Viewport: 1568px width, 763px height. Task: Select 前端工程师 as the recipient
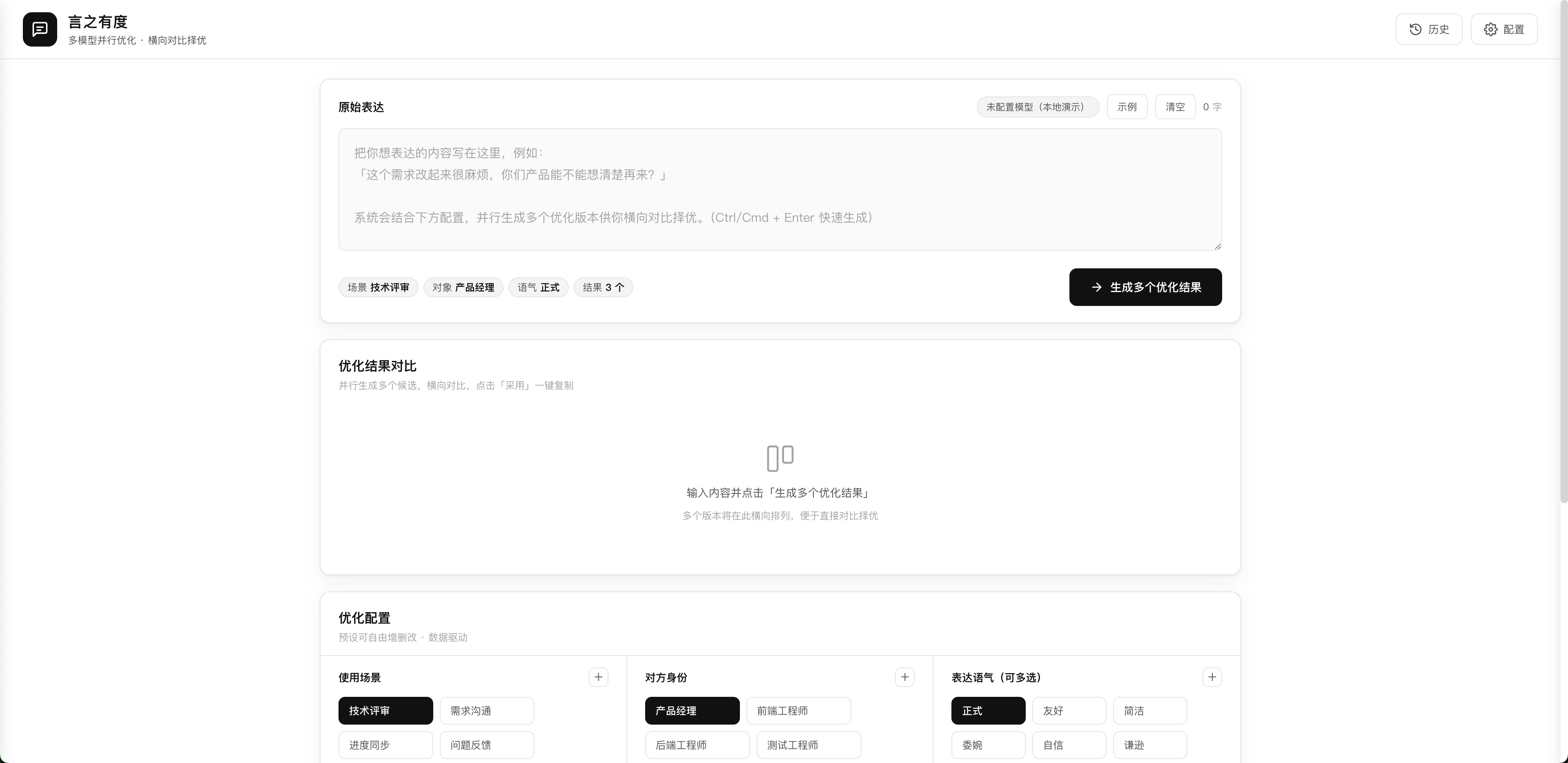point(799,711)
